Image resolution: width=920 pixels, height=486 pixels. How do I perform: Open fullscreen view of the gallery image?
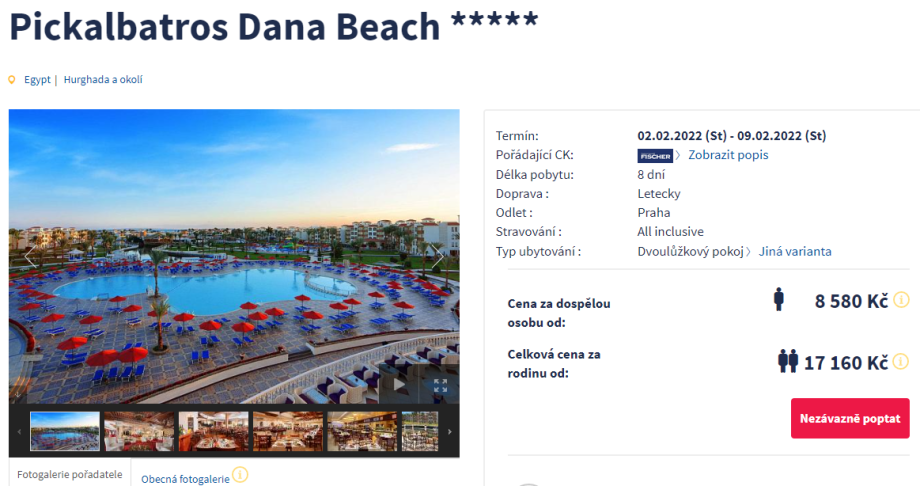tap(441, 386)
